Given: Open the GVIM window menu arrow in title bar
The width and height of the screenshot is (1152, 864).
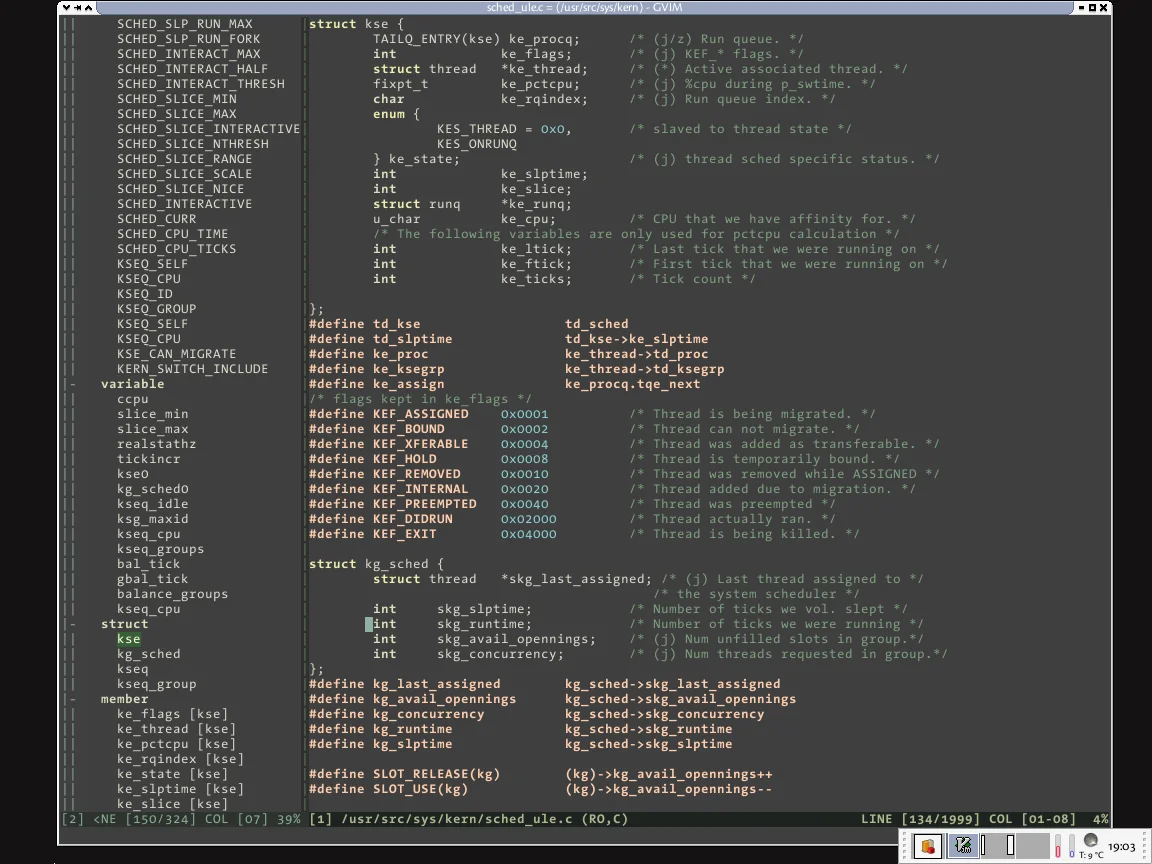Looking at the screenshot, I should [x=66, y=7].
